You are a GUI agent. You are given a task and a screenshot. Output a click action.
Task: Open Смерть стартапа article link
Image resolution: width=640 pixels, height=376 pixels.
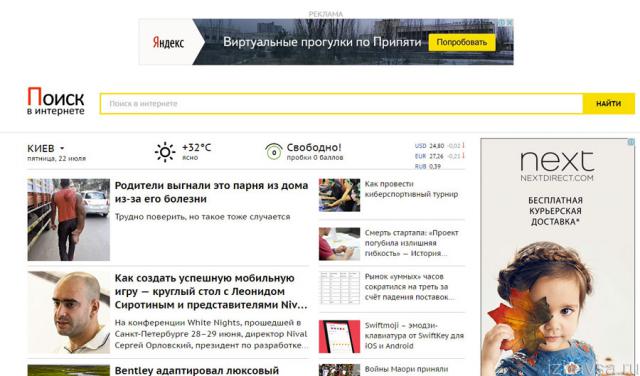[411, 243]
